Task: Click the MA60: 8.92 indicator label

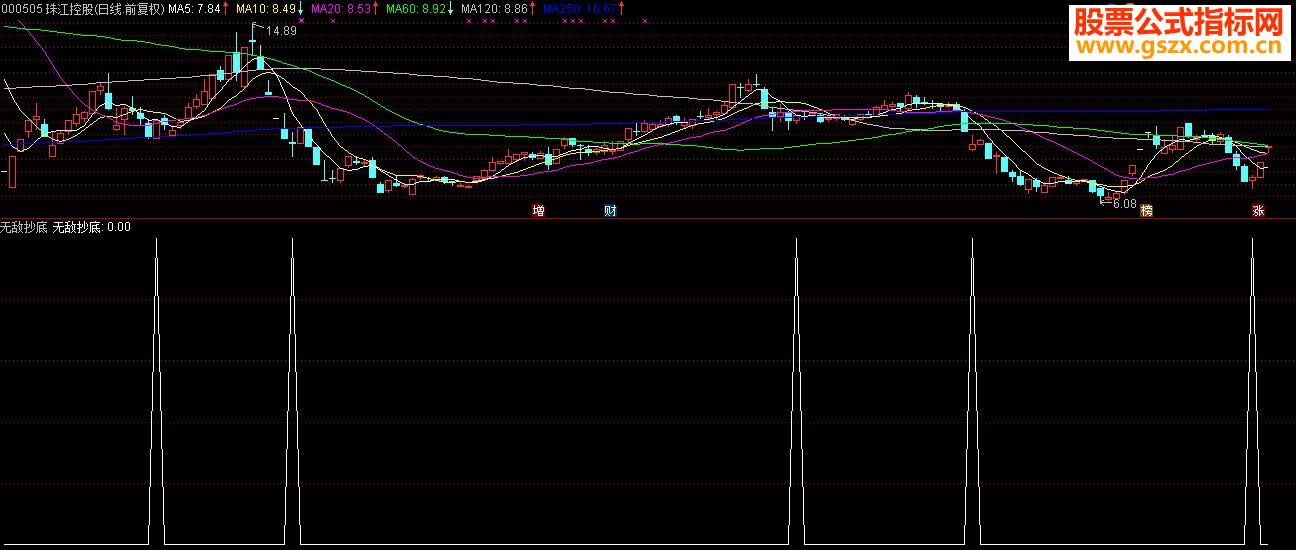Action: pos(418,8)
